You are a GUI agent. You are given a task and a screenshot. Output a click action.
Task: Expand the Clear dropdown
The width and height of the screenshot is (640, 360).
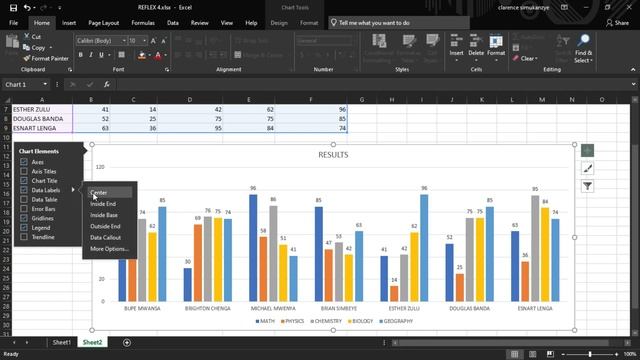click(x=536, y=59)
